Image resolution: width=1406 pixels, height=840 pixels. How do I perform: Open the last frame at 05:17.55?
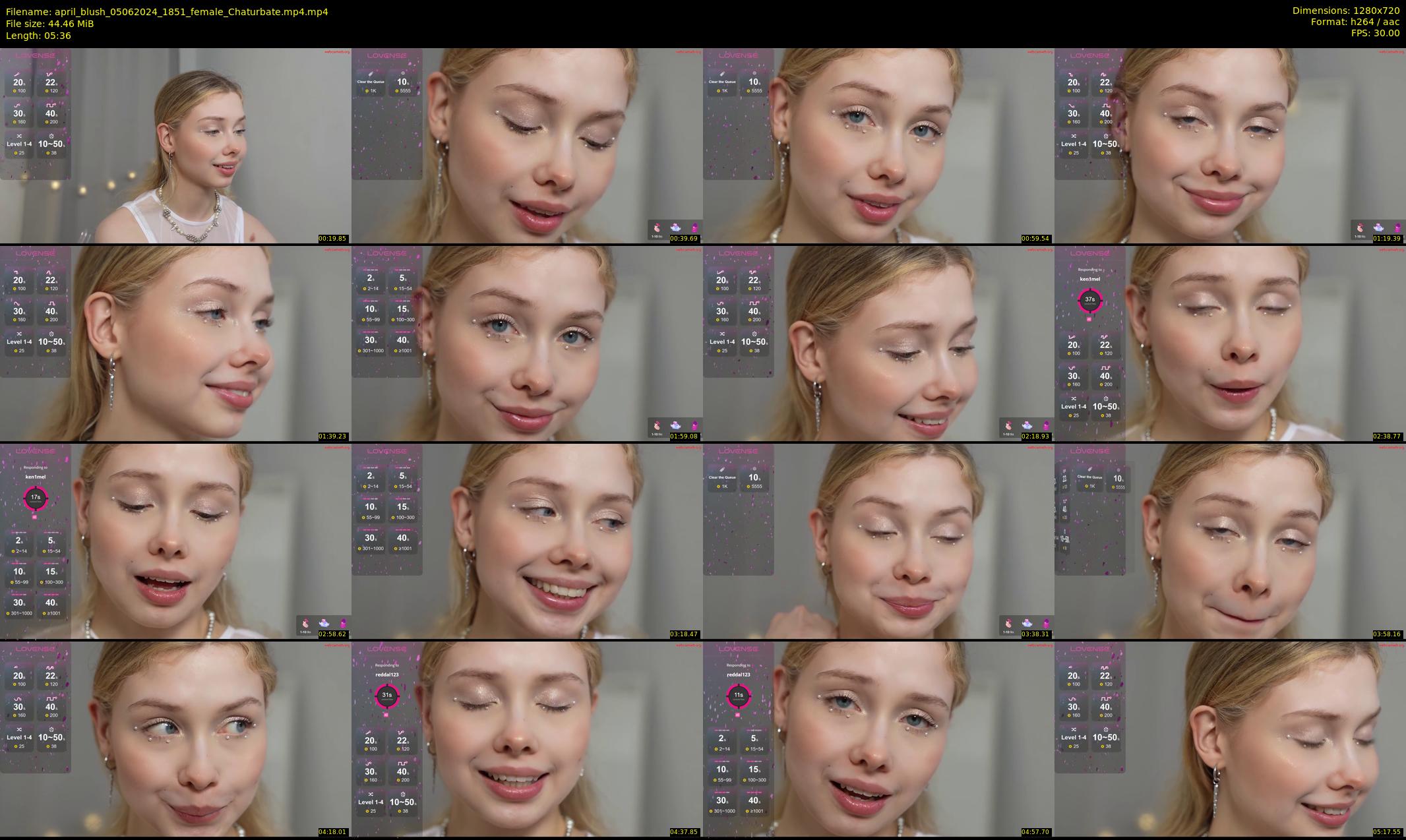click(1230, 739)
